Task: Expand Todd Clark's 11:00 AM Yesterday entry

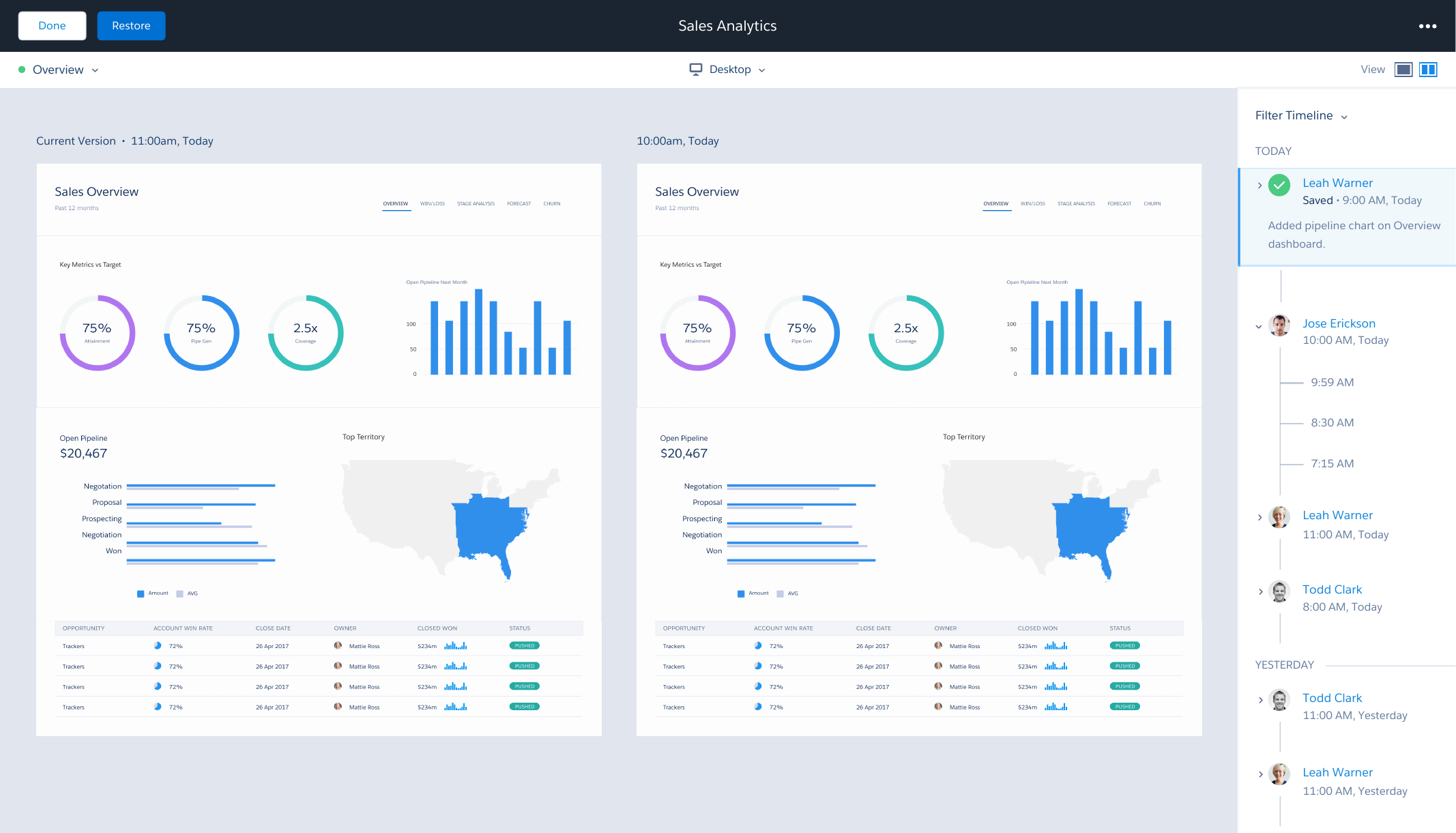Action: 1260,700
